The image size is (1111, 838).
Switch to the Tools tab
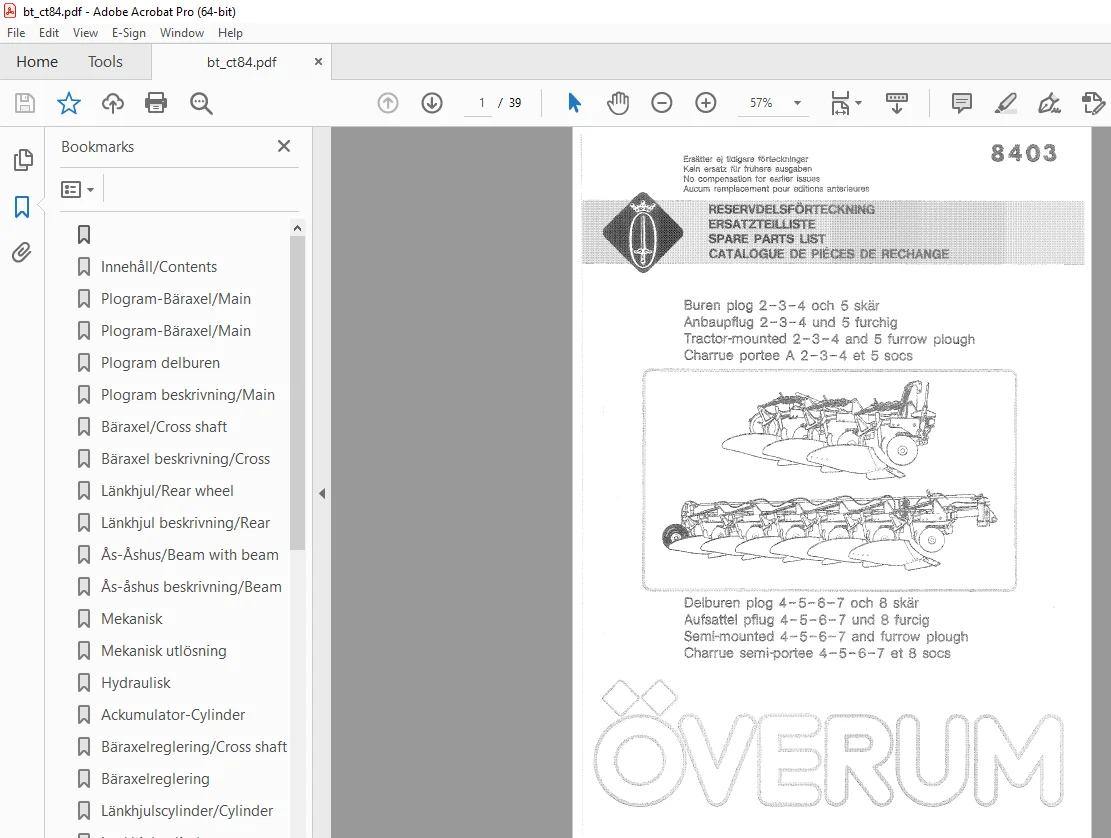pyautogui.click(x=105, y=62)
